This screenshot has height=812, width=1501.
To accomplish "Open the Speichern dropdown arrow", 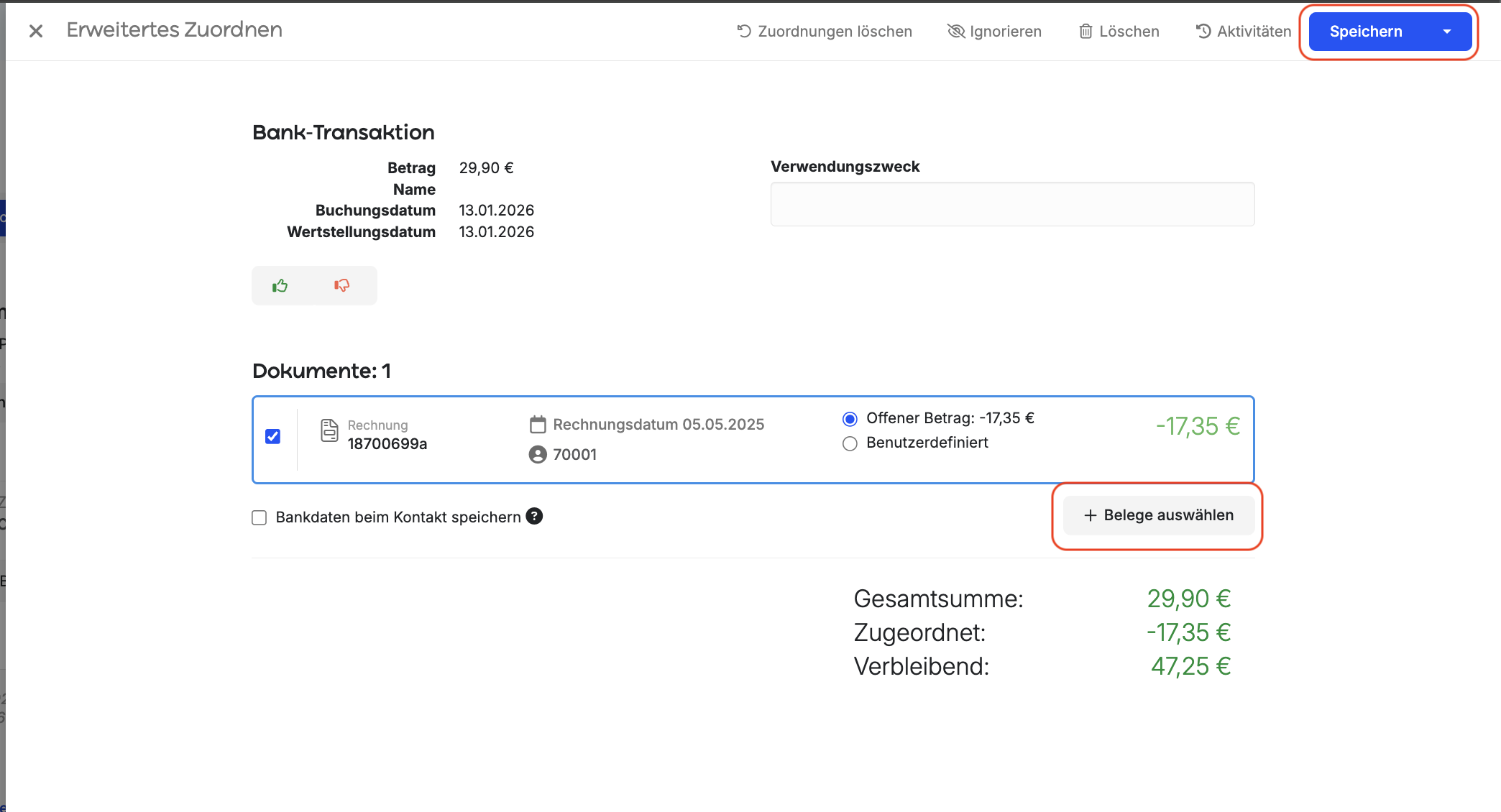I will pyautogui.click(x=1447, y=32).
